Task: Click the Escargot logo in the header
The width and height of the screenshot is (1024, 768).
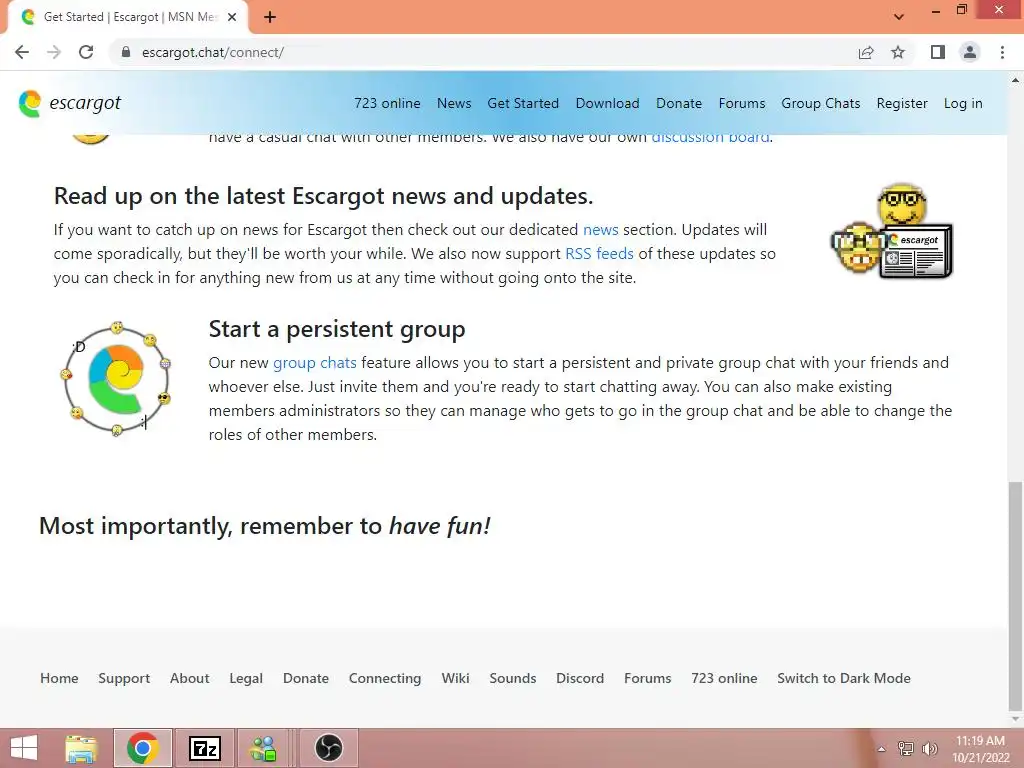Action: click(x=70, y=103)
